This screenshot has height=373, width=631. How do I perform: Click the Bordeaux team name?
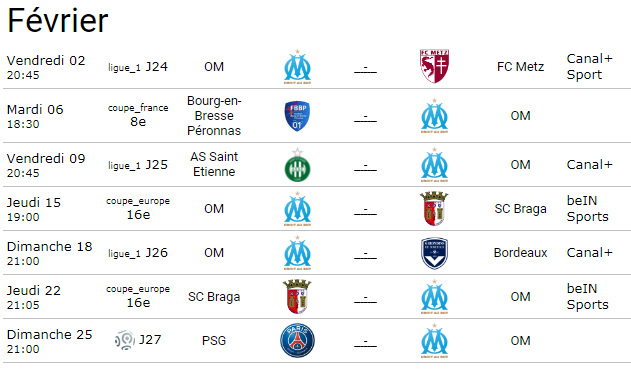tap(520, 253)
